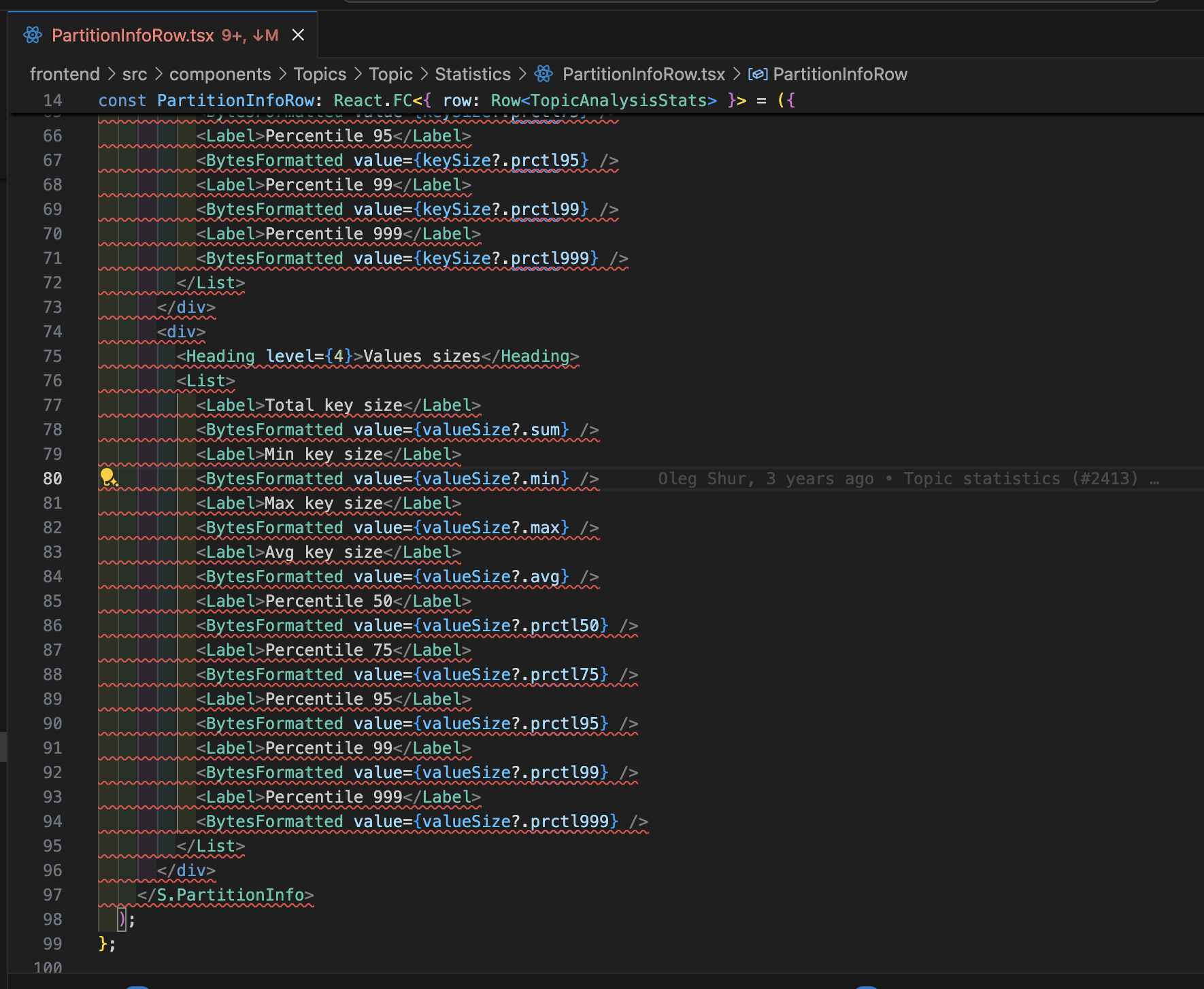Screen dimensions: 1204x989
Task: Open the 'Statistics' breadcrumb
Action: tap(473, 74)
